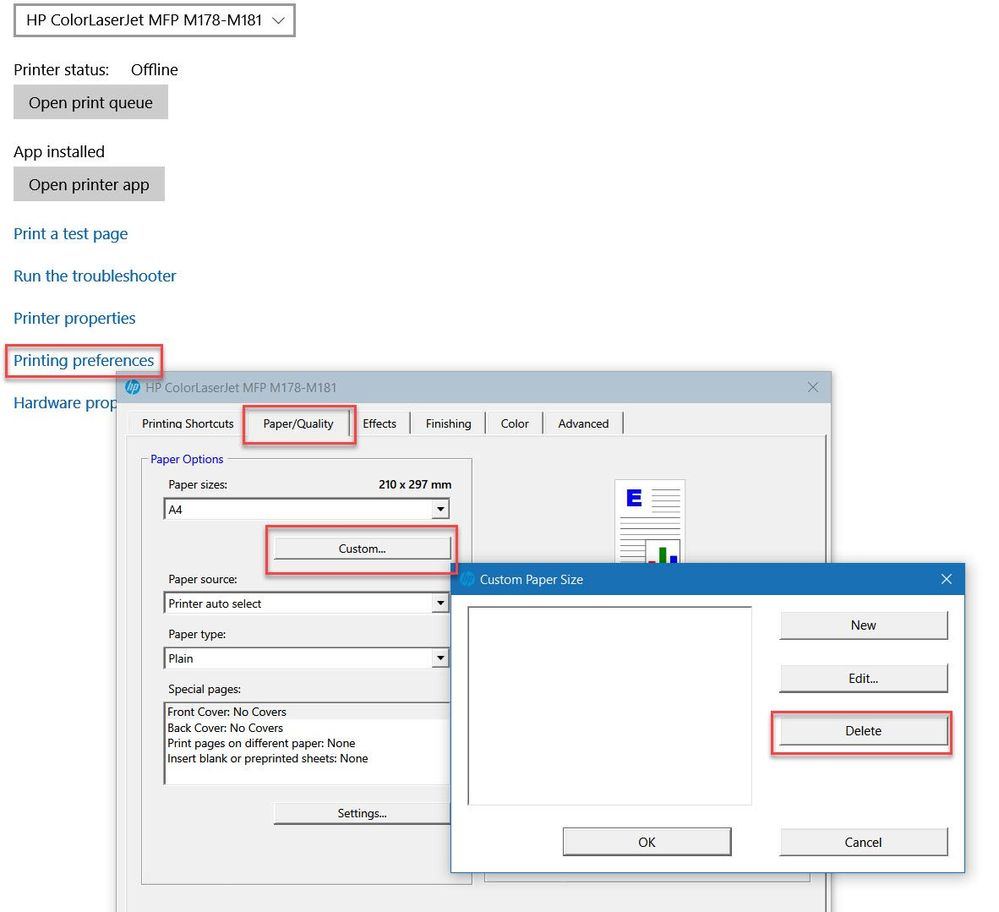Screen dimensions: 999x912
Task: Click the Open printer app button
Action: coord(89,184)
